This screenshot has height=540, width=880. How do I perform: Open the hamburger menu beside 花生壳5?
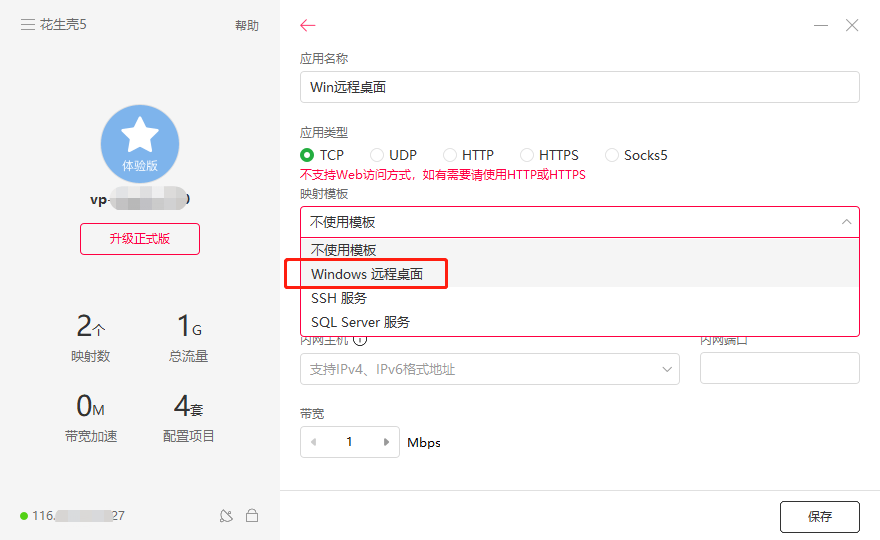click(27, 25)
